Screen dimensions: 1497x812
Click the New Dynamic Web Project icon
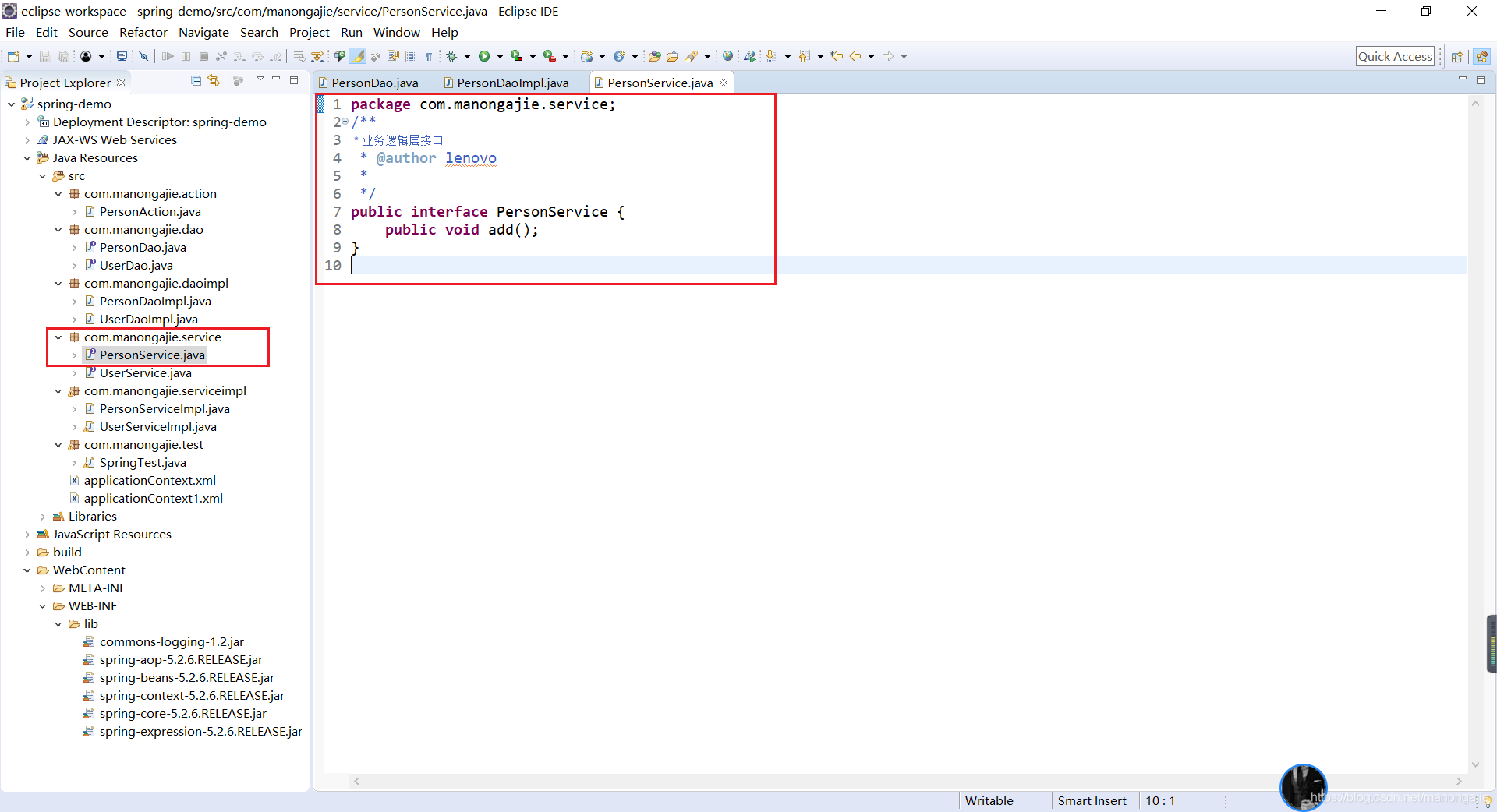[x=587, y=56]
